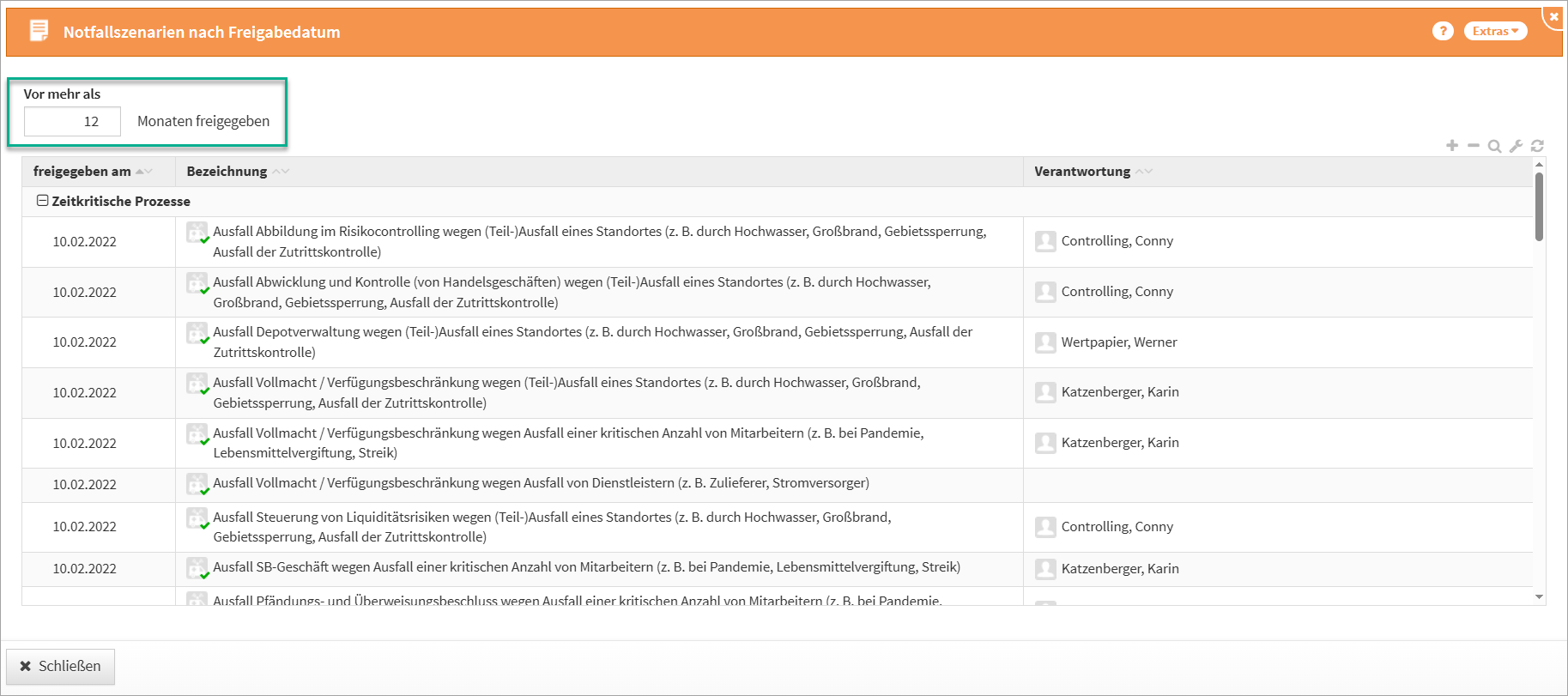Click the months input field showing 12
Image resolution: width=1568 pixels, height=696 pixels.
click(72, 121)
